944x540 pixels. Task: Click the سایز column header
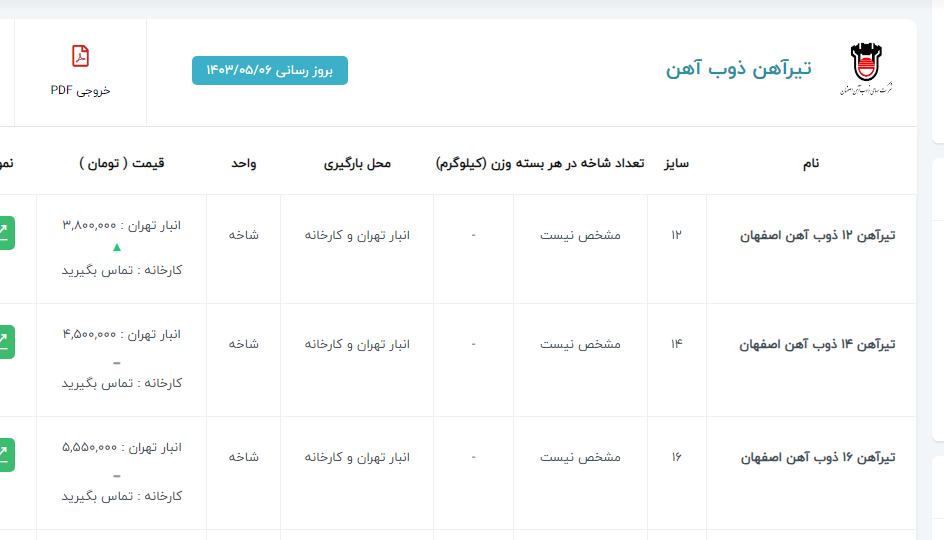click(676, 163)
